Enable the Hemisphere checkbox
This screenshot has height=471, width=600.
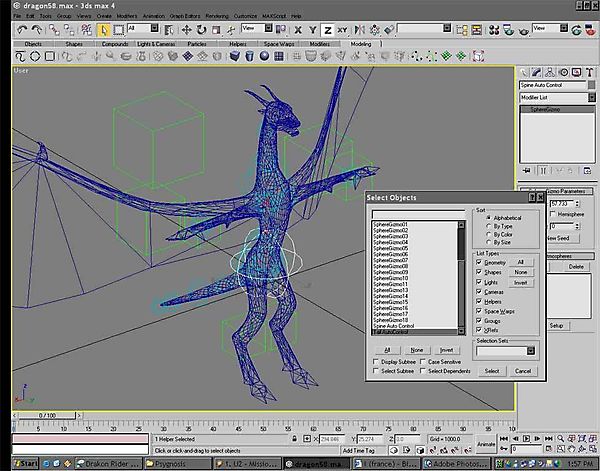(x=553, y=214)
